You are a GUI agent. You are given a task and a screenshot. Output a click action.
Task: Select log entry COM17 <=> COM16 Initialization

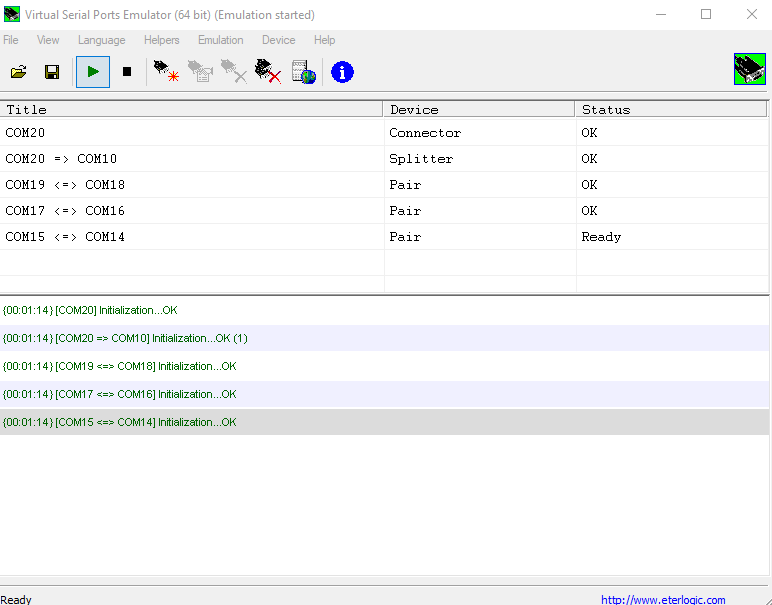[384, 394]
